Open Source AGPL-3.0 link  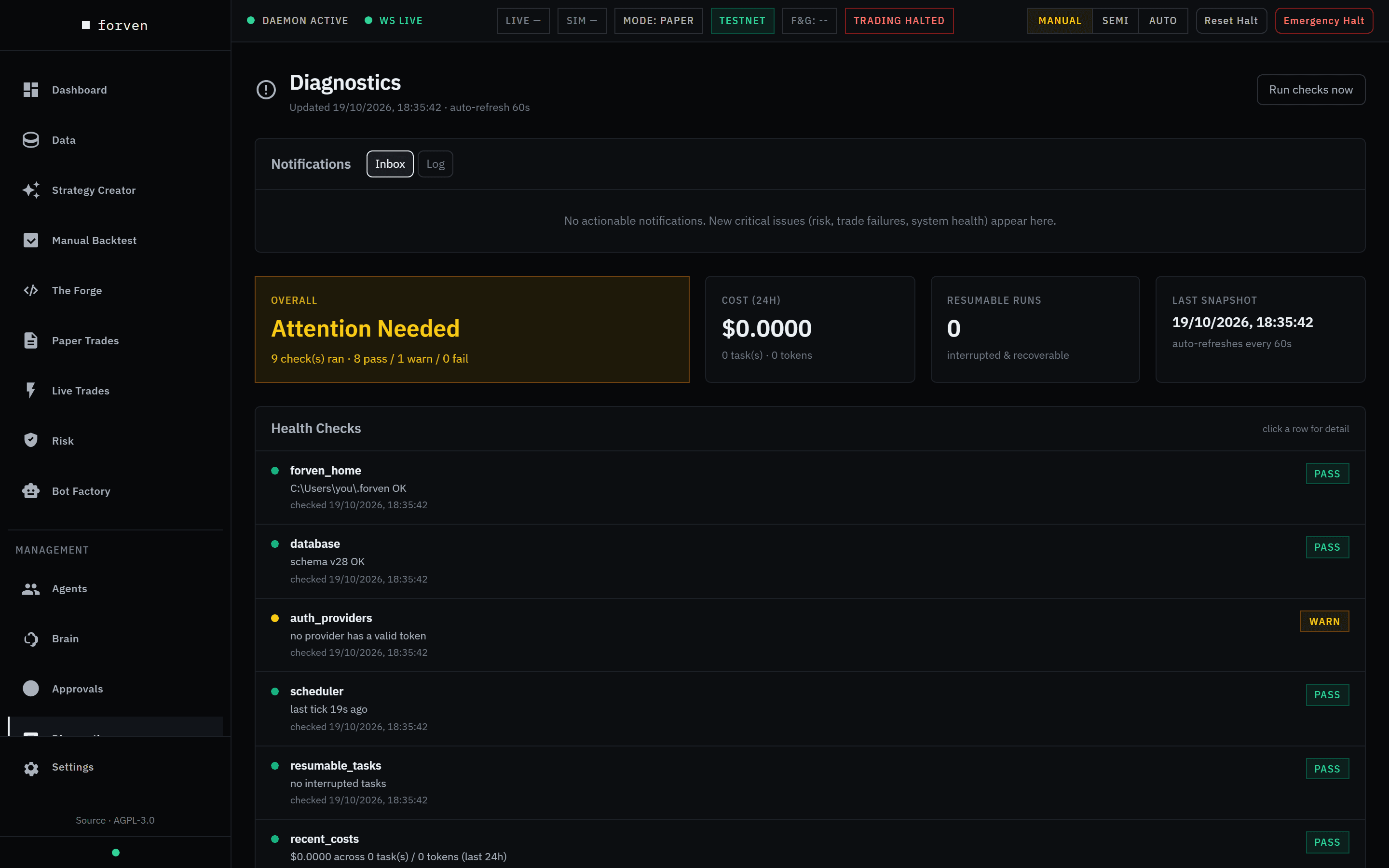(x=115, y=820)
